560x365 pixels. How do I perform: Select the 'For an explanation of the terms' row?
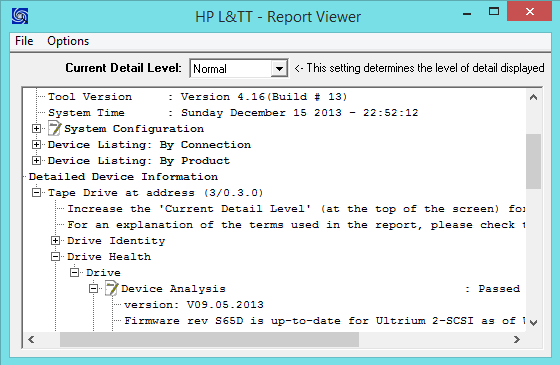tap(296, 225)
